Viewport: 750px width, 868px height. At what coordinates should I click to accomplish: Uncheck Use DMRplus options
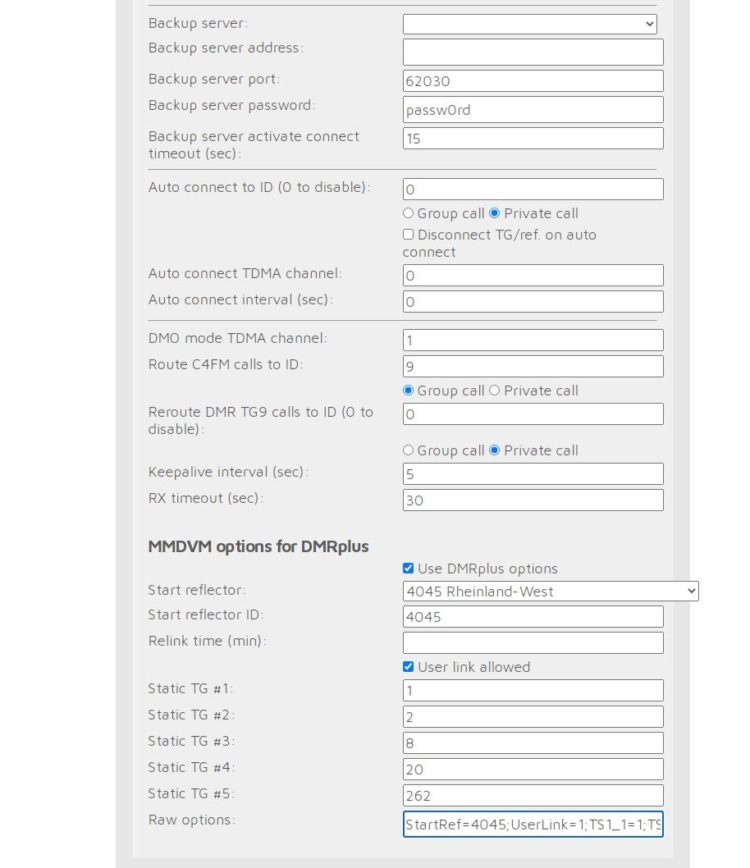coord(408,568)
